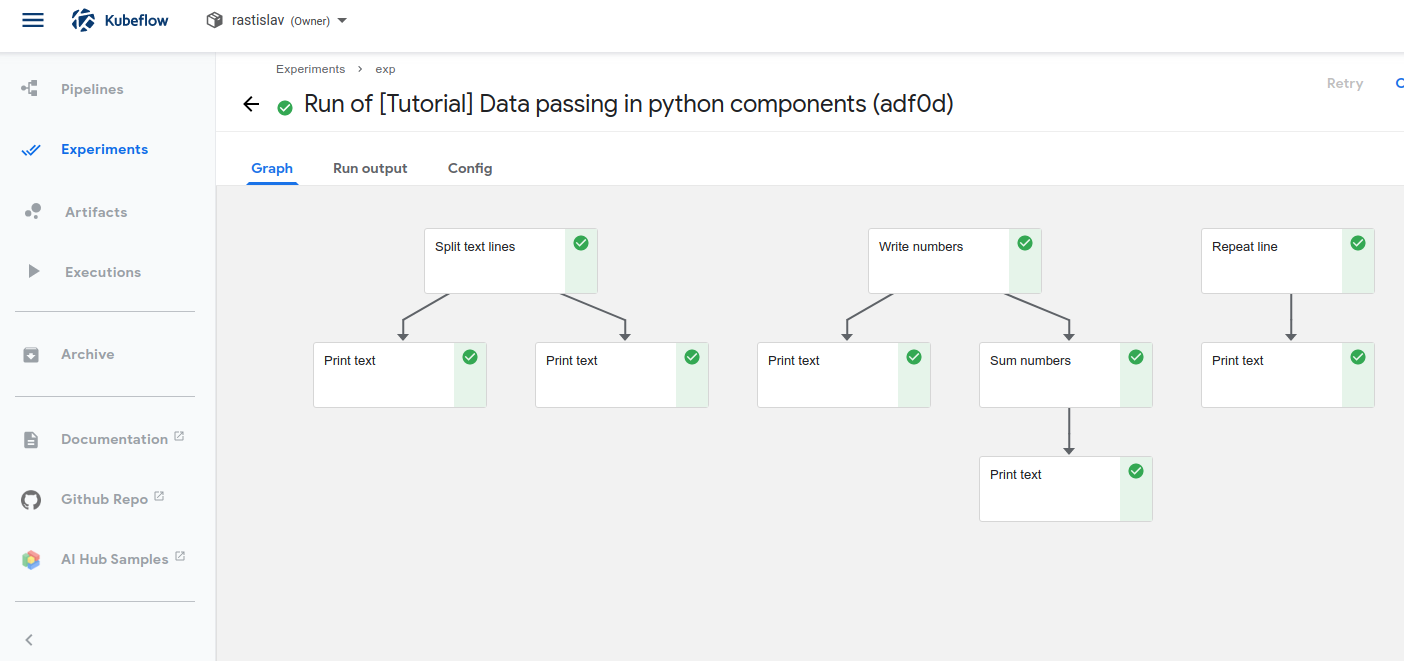Click the Retry button
The width and height of the screenshot is (1404, 661).
coord(1344,83)
